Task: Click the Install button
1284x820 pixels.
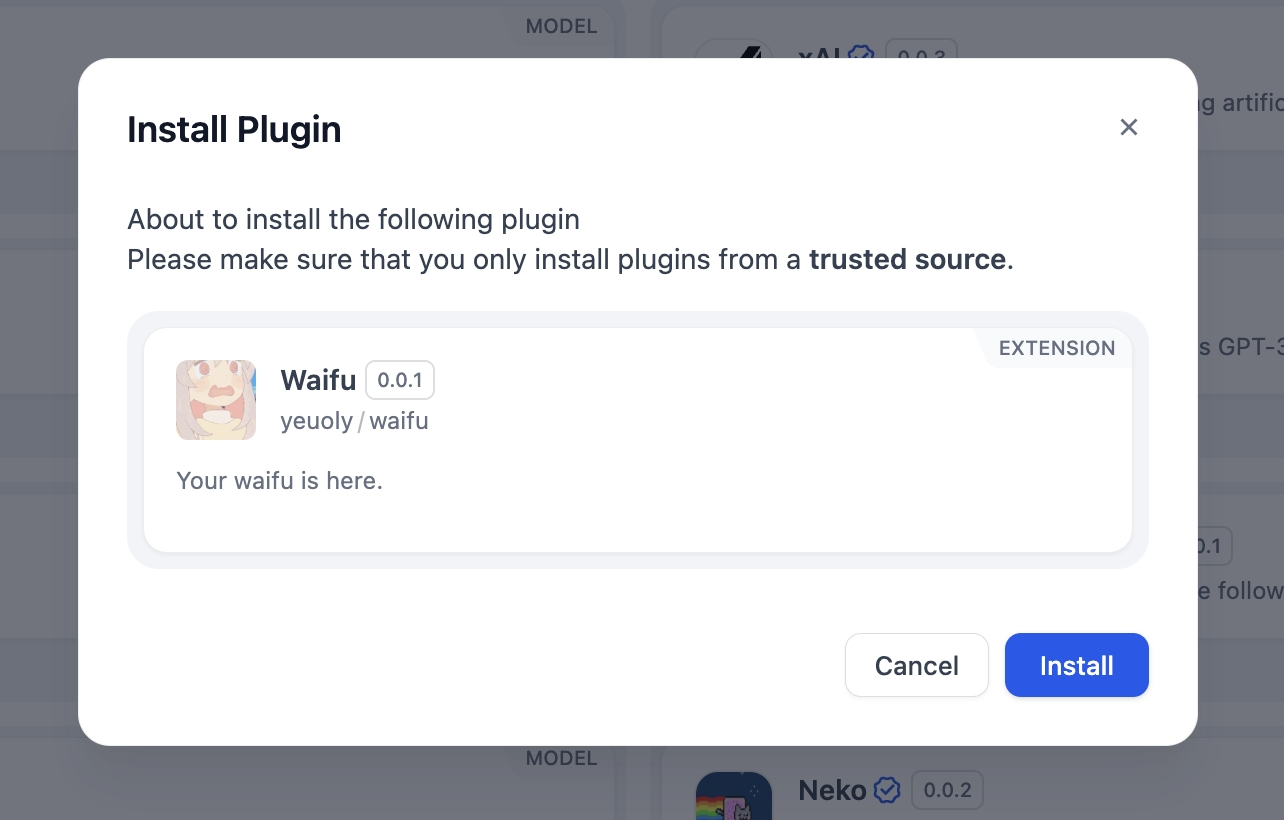Action: point(1076,665)
